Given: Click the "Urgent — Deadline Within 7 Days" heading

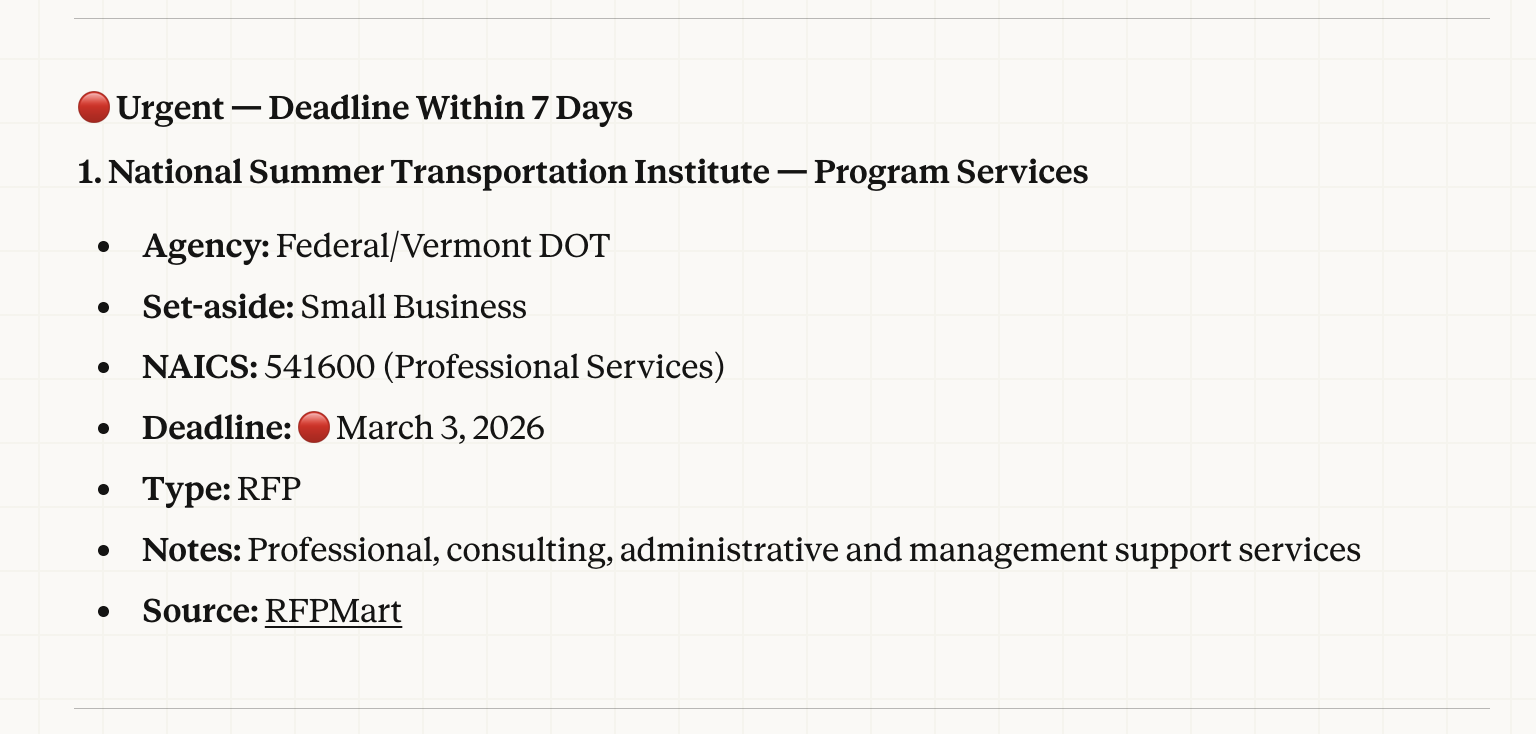Looking at the screenshot, I should pos(374,108).
